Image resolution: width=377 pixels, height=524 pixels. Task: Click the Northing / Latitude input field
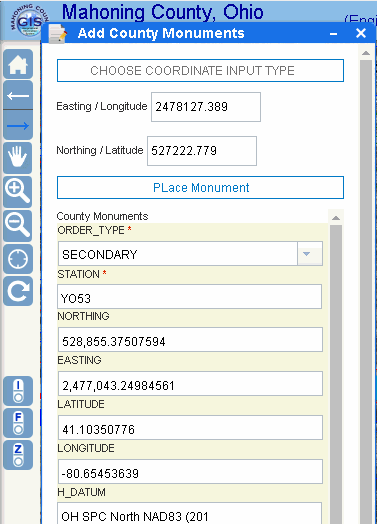pyautogui.click(x=202, y=151)
